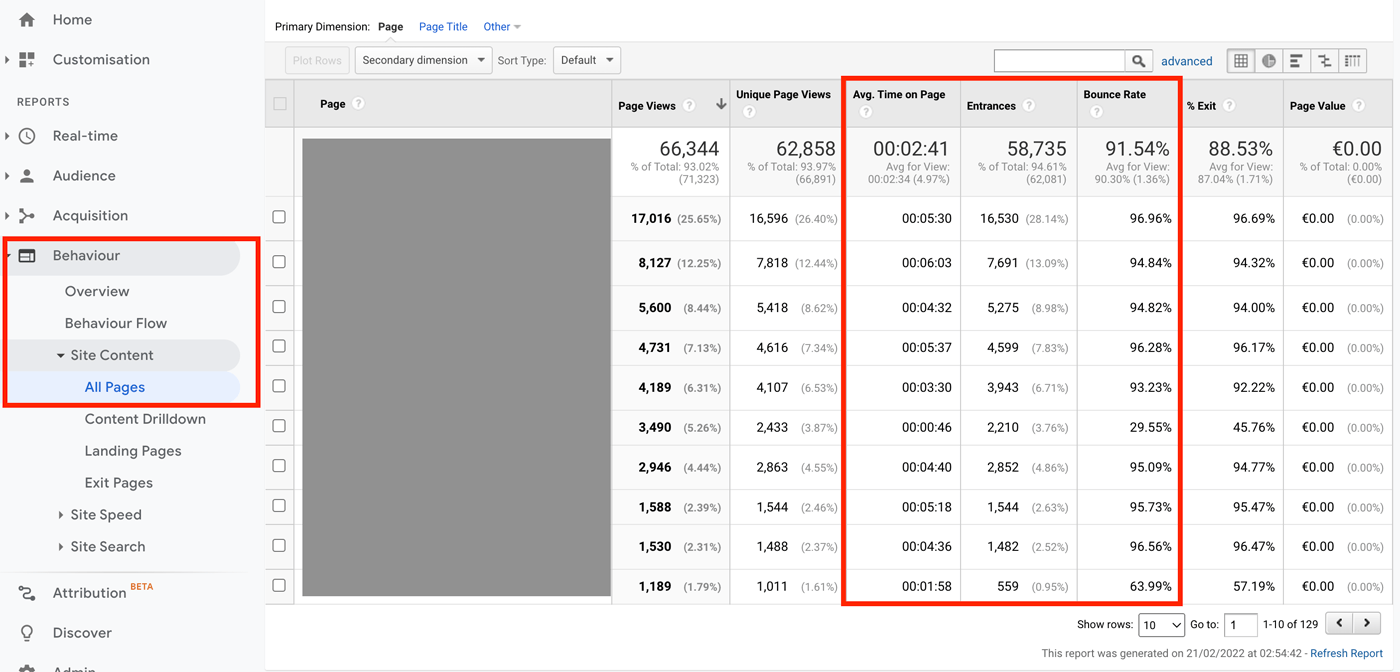Check the row with 3,490 page views

tap(279, 426)
